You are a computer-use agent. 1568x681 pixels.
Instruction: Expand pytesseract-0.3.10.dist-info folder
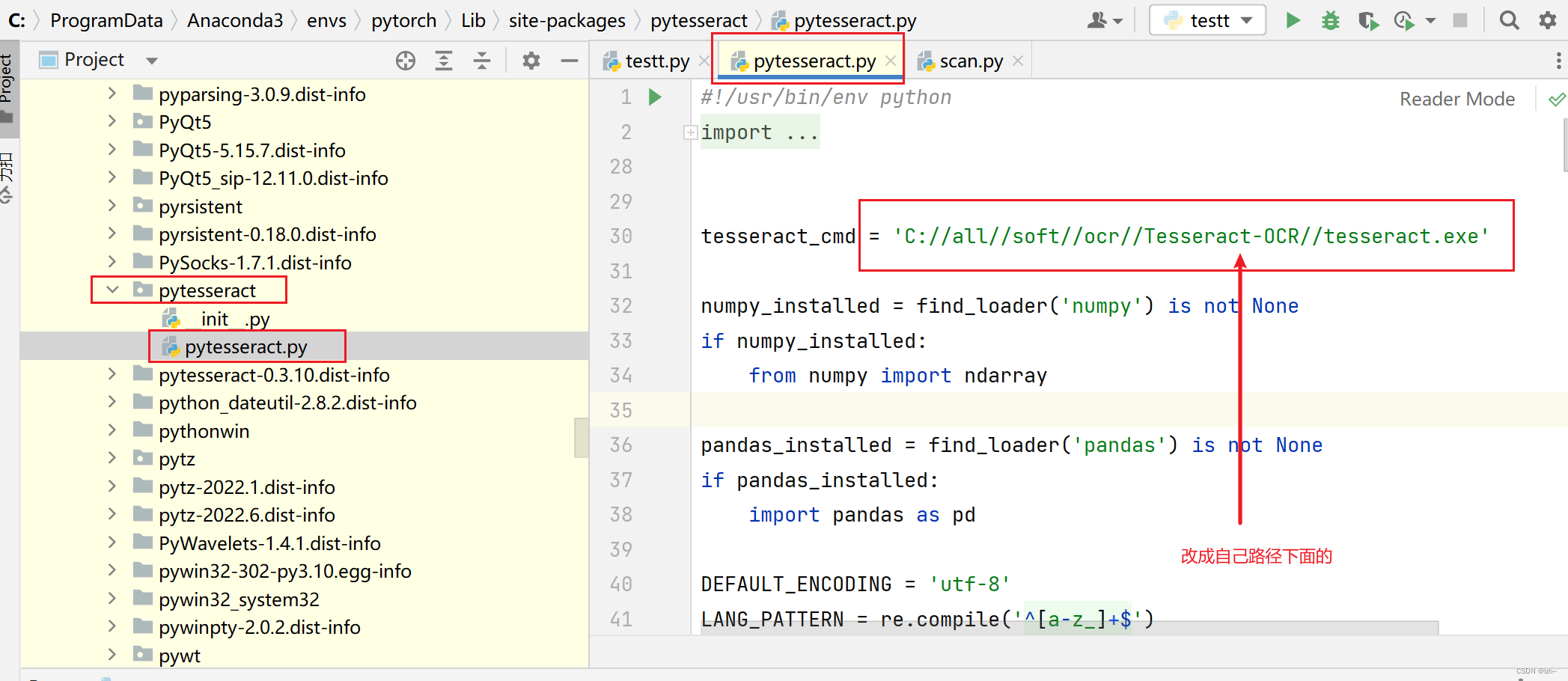coord(112,374)
